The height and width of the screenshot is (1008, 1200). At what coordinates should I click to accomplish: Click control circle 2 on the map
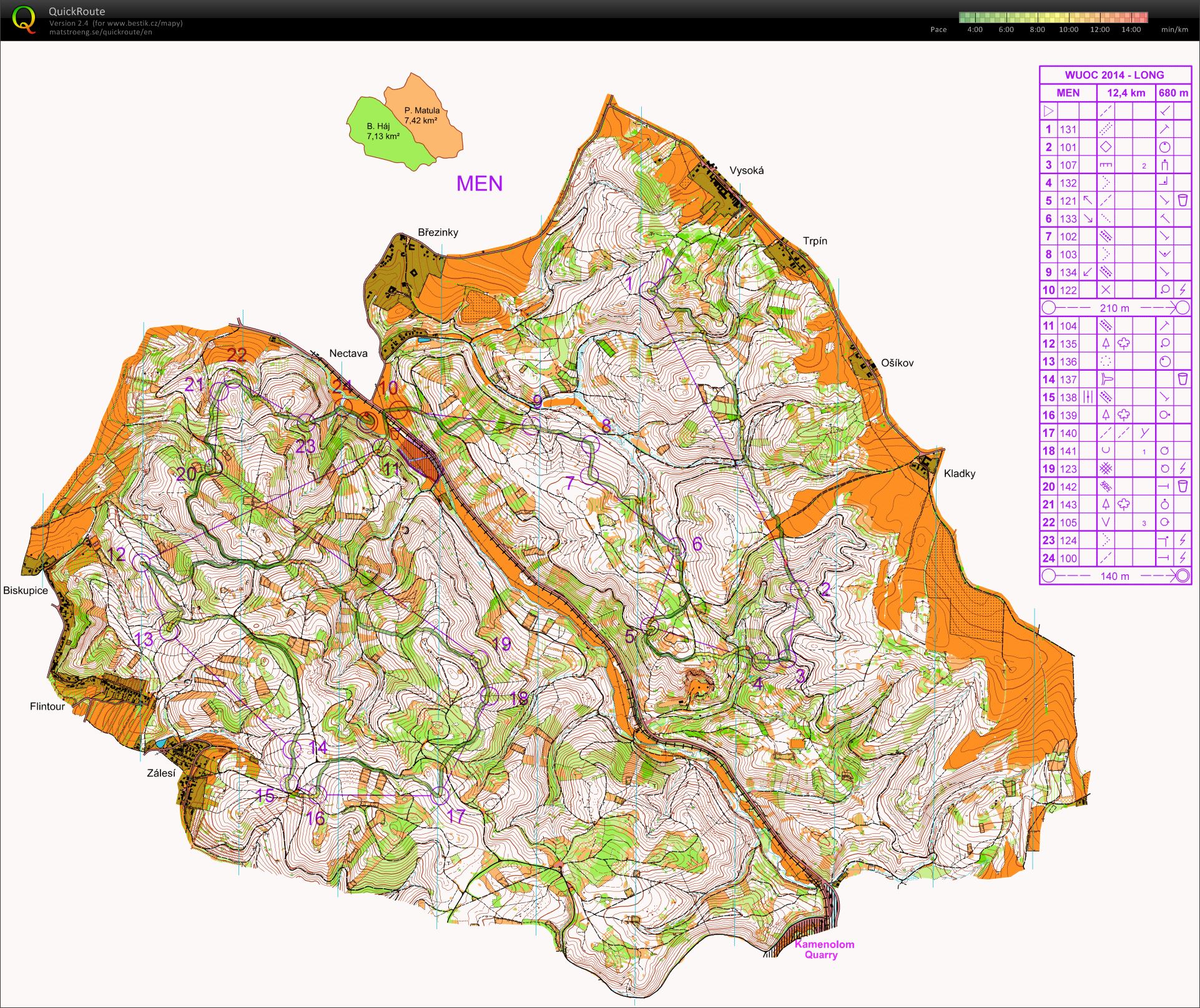[x=799, y=589]
